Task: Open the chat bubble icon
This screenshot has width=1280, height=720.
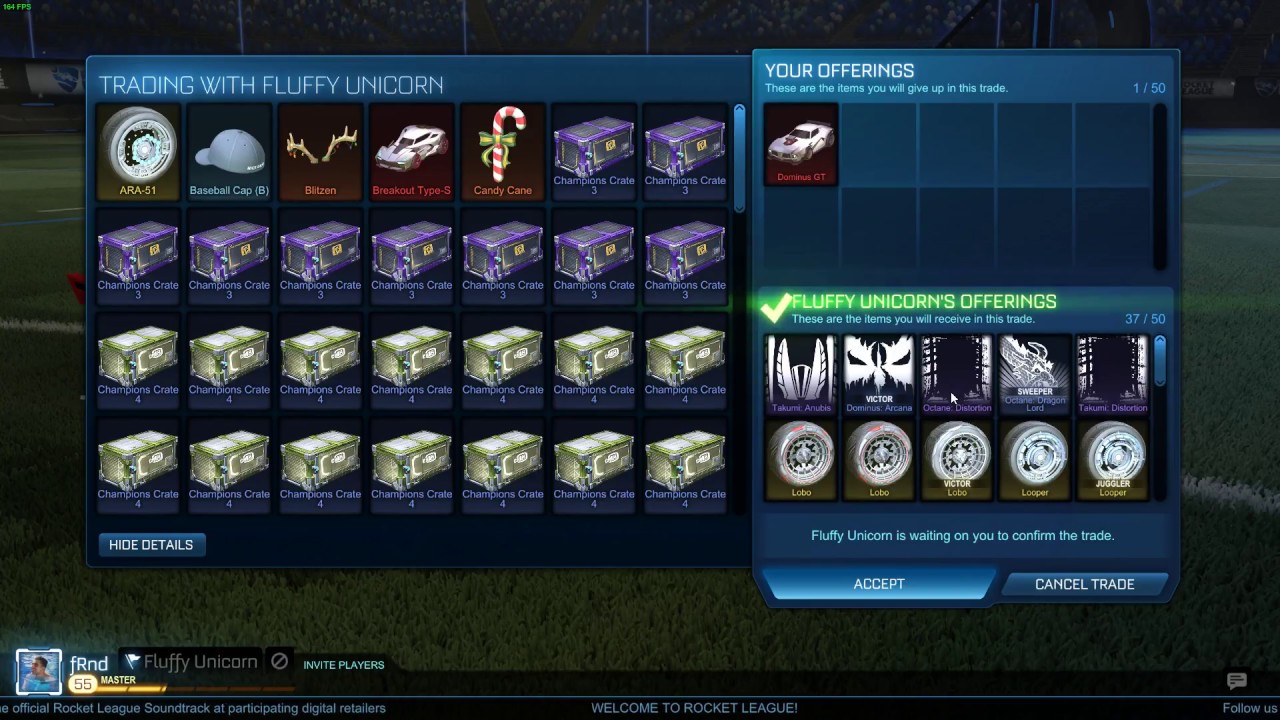Action: [1237, 681]
